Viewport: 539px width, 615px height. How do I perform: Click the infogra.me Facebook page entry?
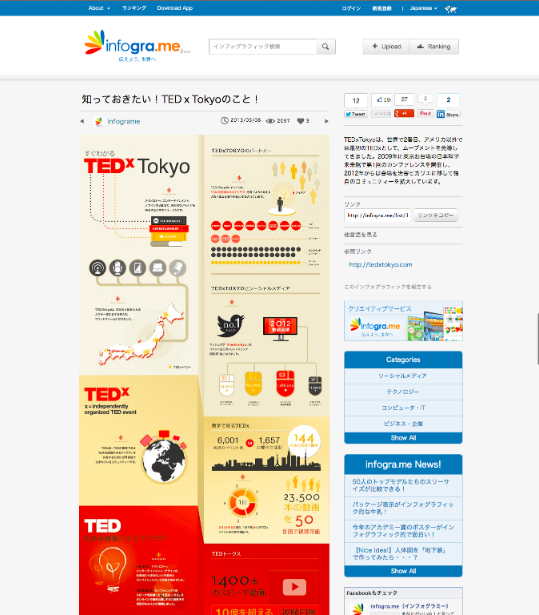click(x=403, y=608)
